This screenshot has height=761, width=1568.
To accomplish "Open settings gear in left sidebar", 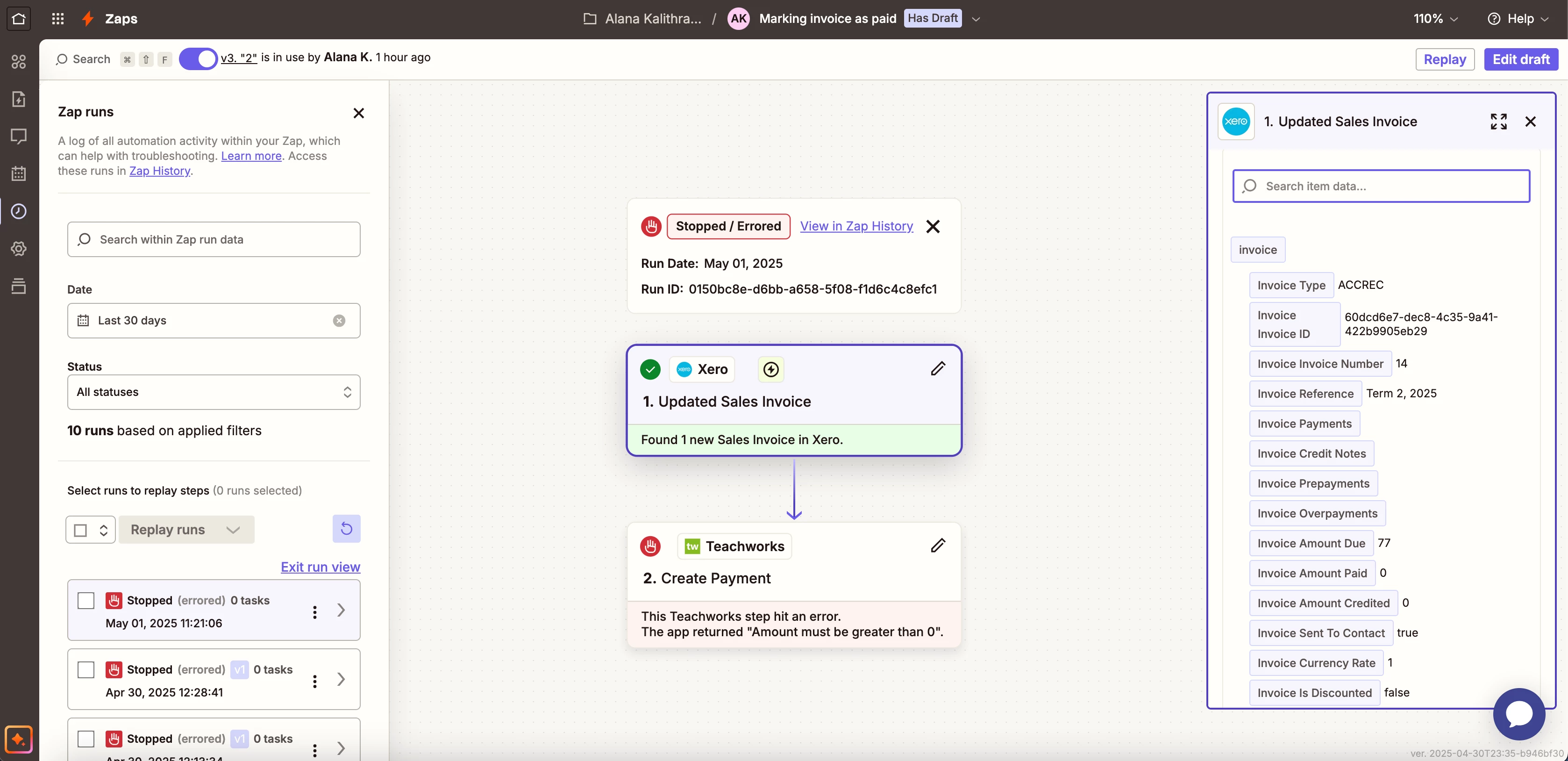I will tap(19, 248).
